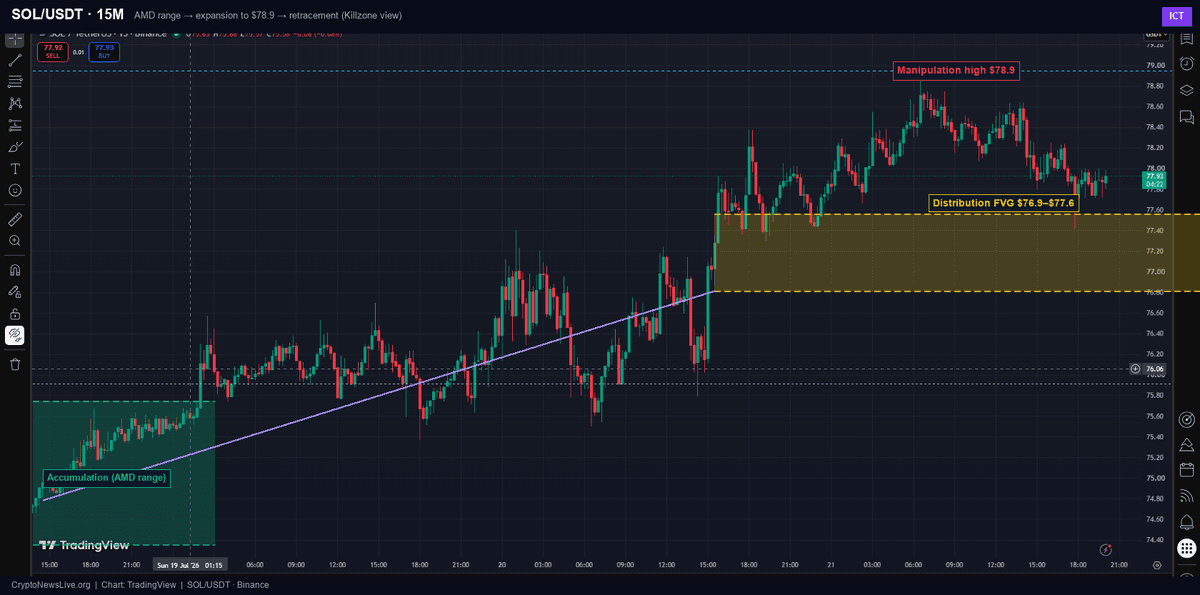Open the news feed signal icon

coord(1186,495)
